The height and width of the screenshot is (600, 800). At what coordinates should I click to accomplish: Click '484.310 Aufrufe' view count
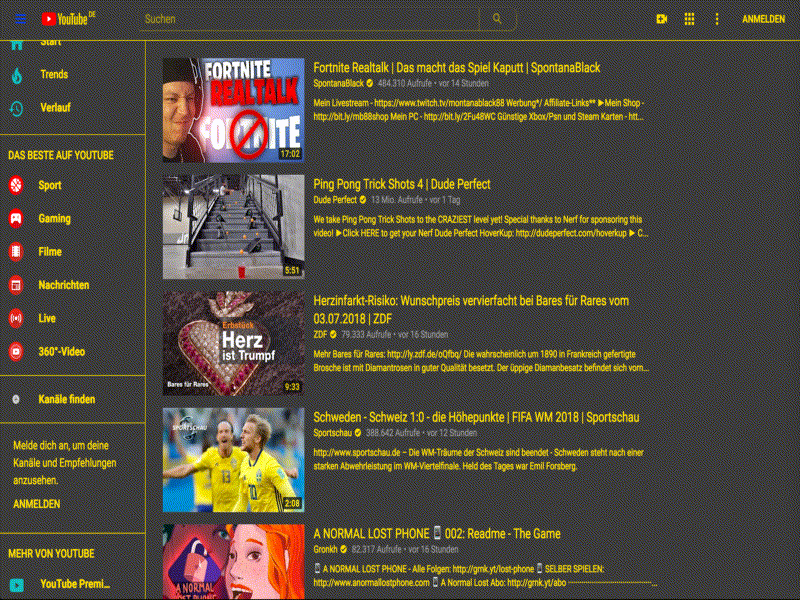pyautogui.click(x=405, y=83)
